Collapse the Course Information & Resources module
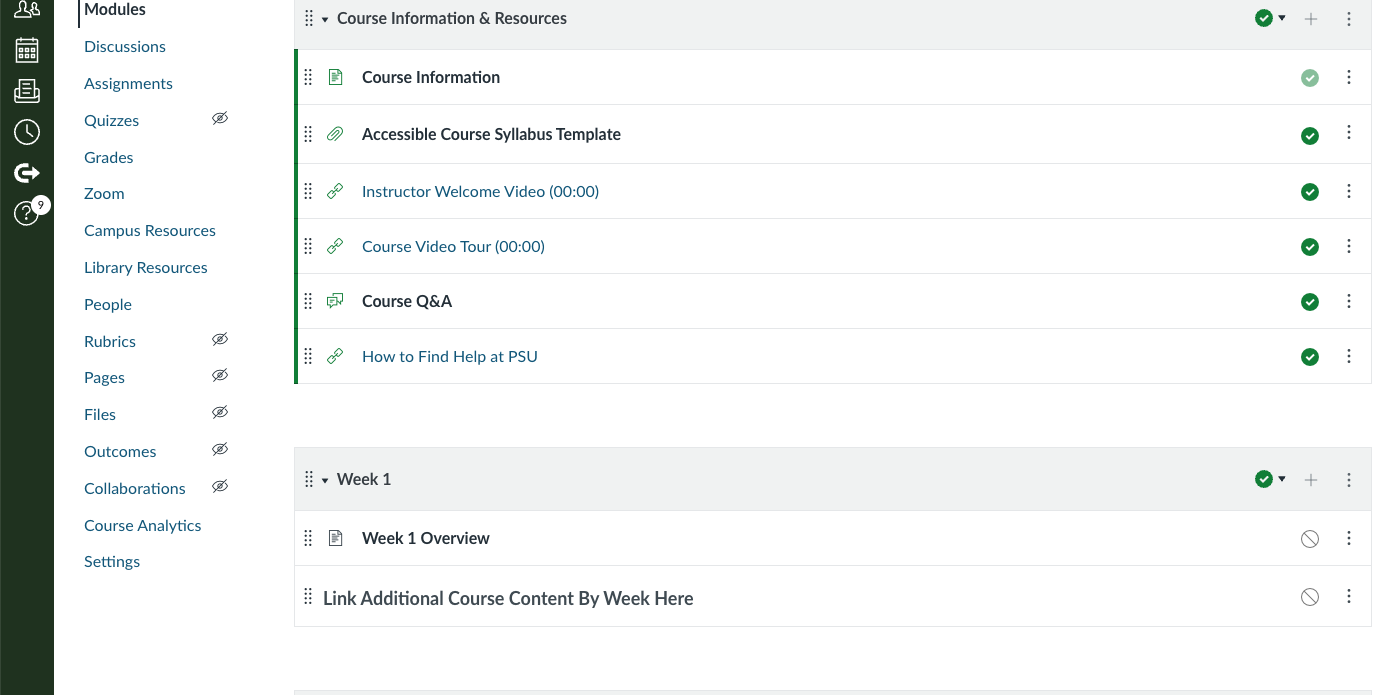1391x695 pixels. pos(325,20)
